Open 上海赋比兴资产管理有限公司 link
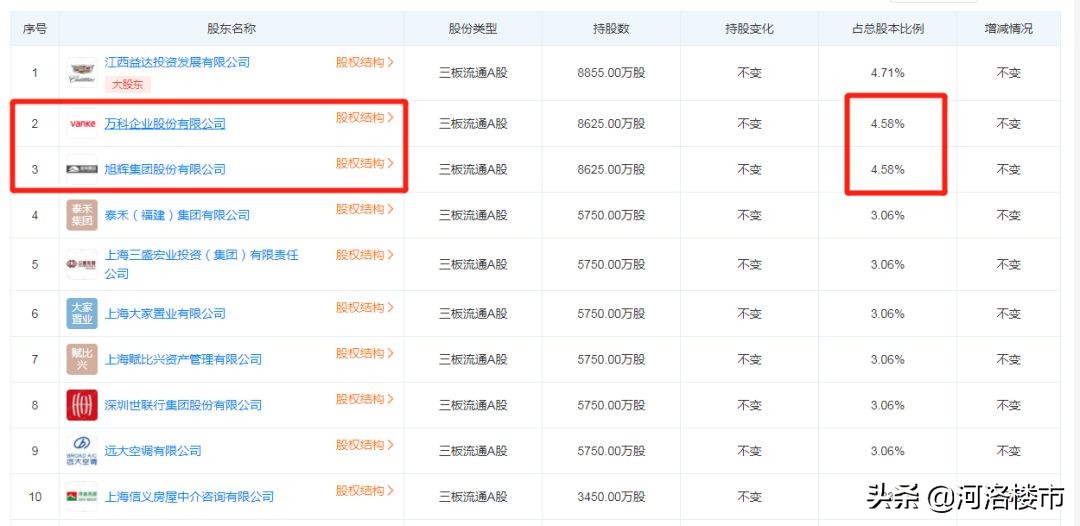The height and width of the screenshot is (526, 1080). tap(183, 359)
